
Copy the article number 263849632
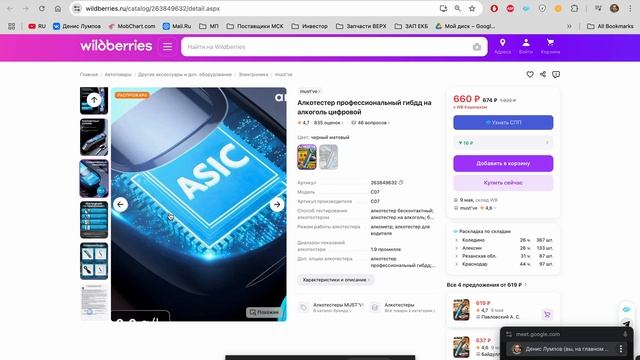401,182
